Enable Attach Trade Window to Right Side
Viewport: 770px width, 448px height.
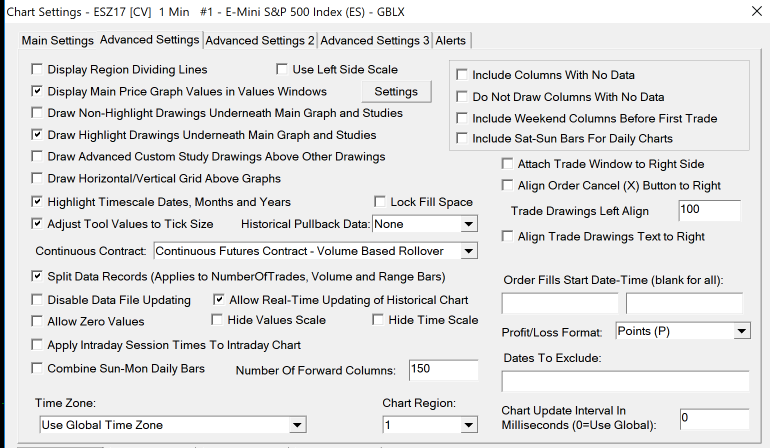pyautogui.click(x=507, y=164)
